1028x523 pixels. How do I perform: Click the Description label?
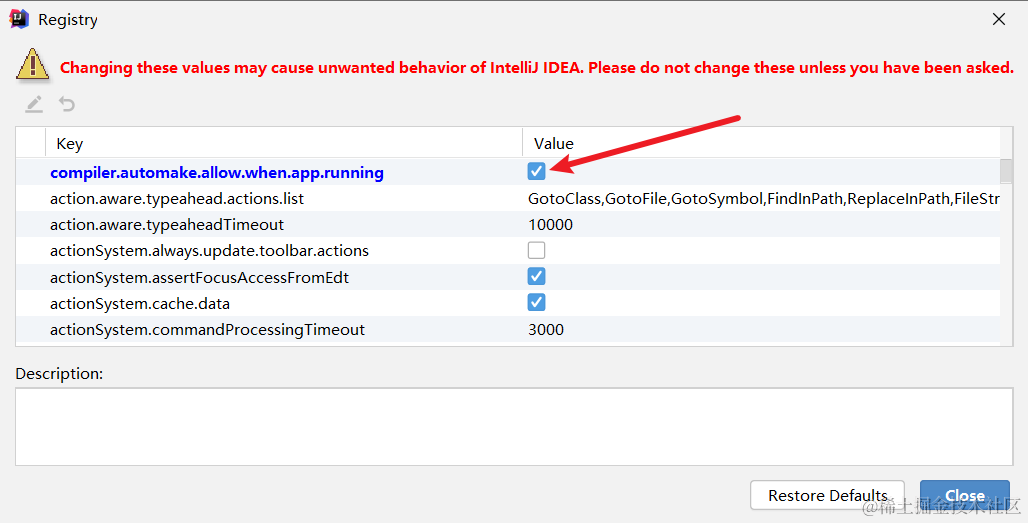[x=59, y=374]
